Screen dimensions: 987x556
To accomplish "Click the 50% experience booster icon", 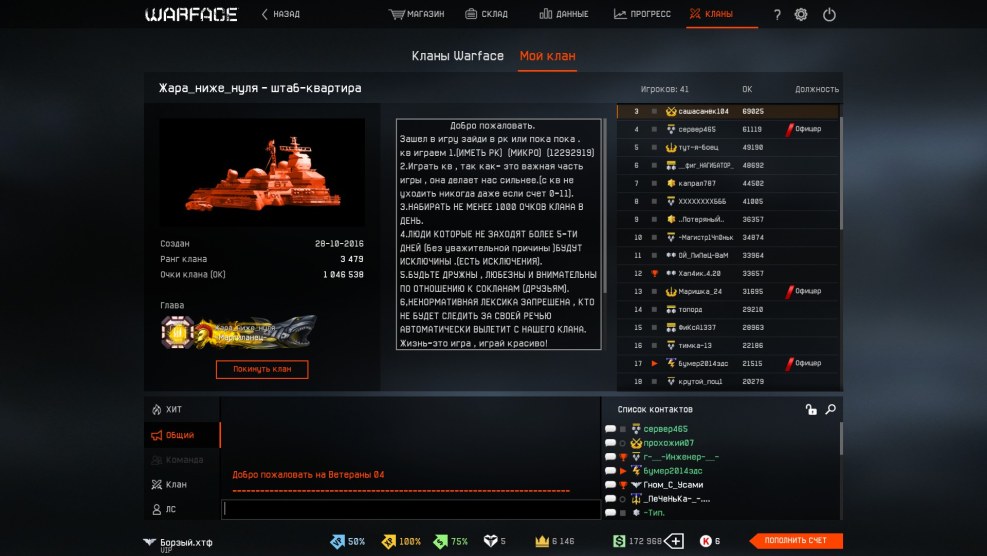I will (338, 541).
